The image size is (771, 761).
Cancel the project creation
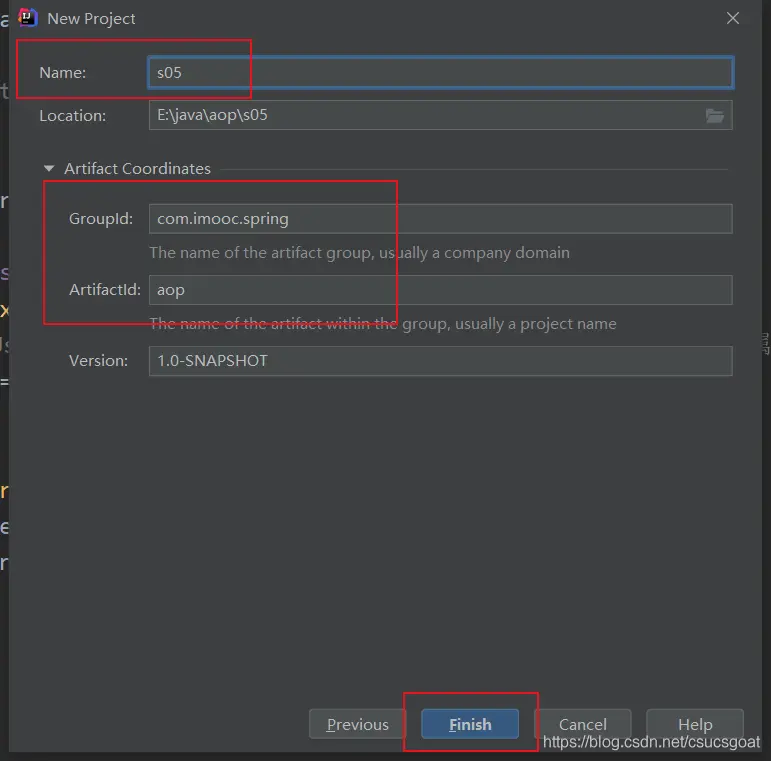(x=582, y=724)
